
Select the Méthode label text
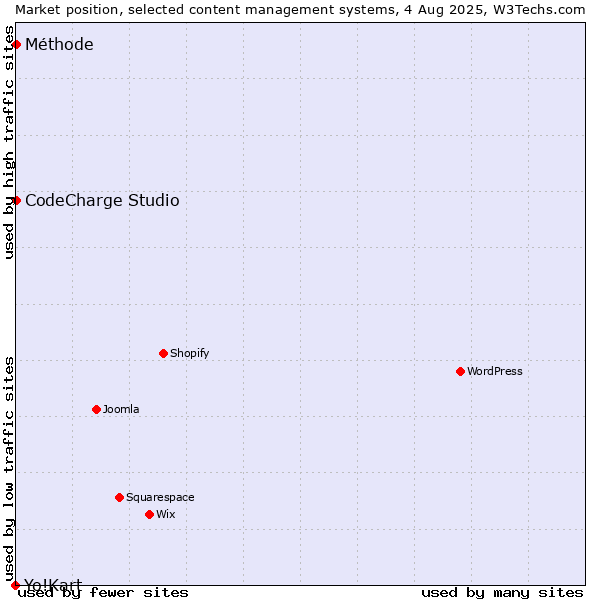point(59,44)
